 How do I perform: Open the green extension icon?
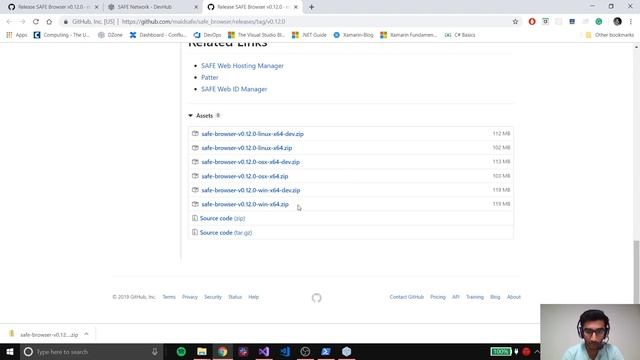pyautogui.click(x=599, y=22)
